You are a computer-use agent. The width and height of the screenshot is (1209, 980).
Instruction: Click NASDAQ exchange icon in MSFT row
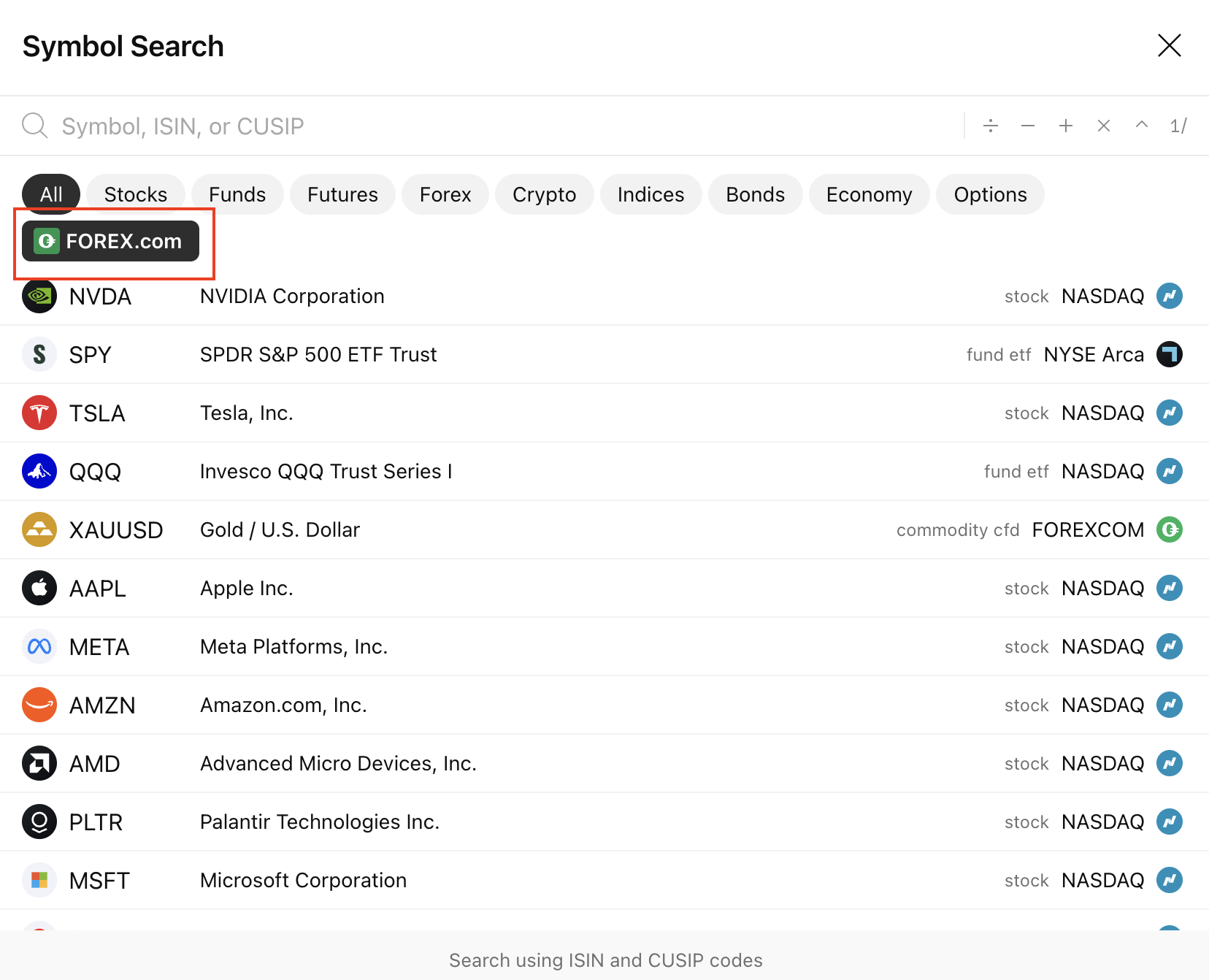pos(1170,880)
